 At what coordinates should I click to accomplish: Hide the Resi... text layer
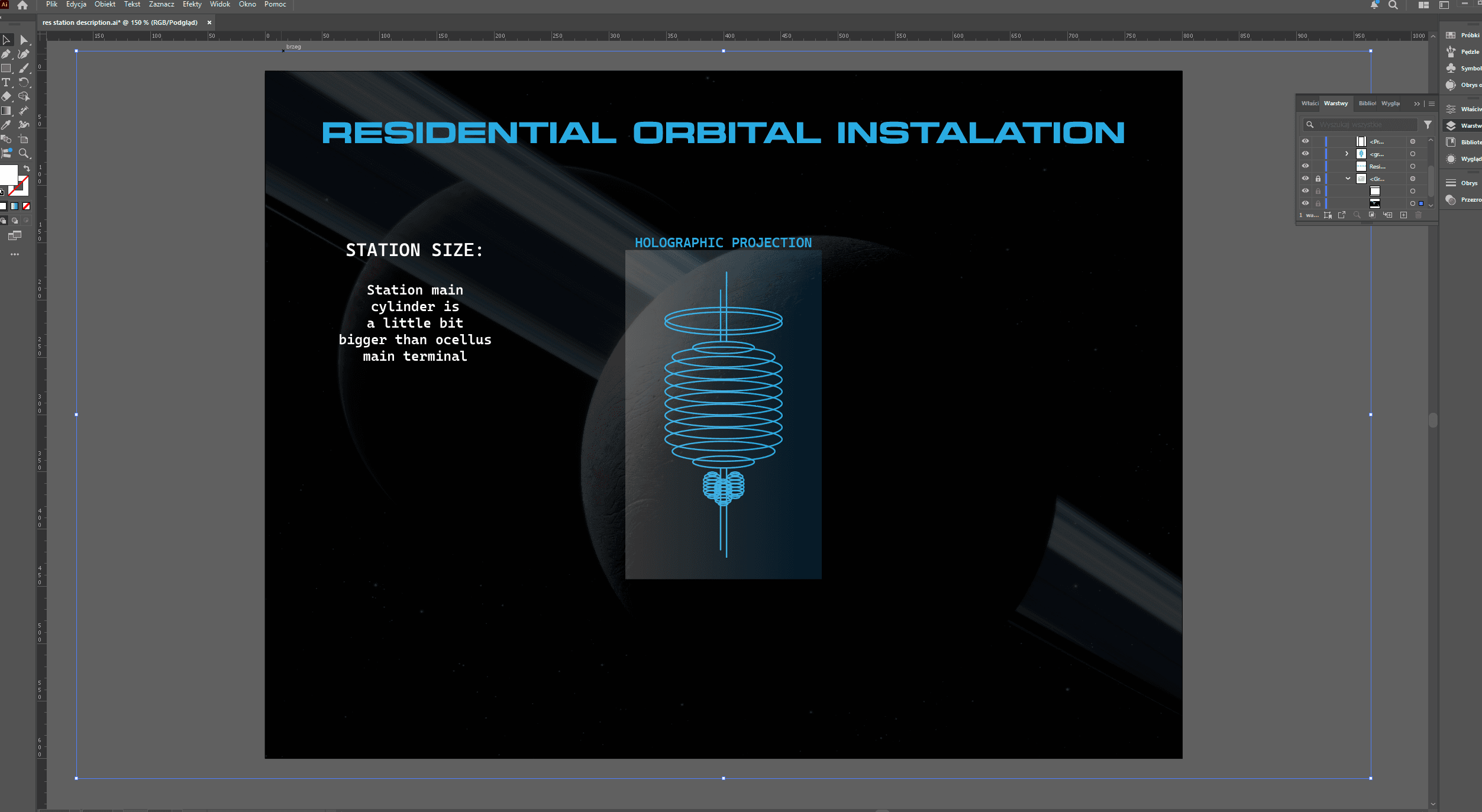pyautogui.click(x=1305, y=166)
